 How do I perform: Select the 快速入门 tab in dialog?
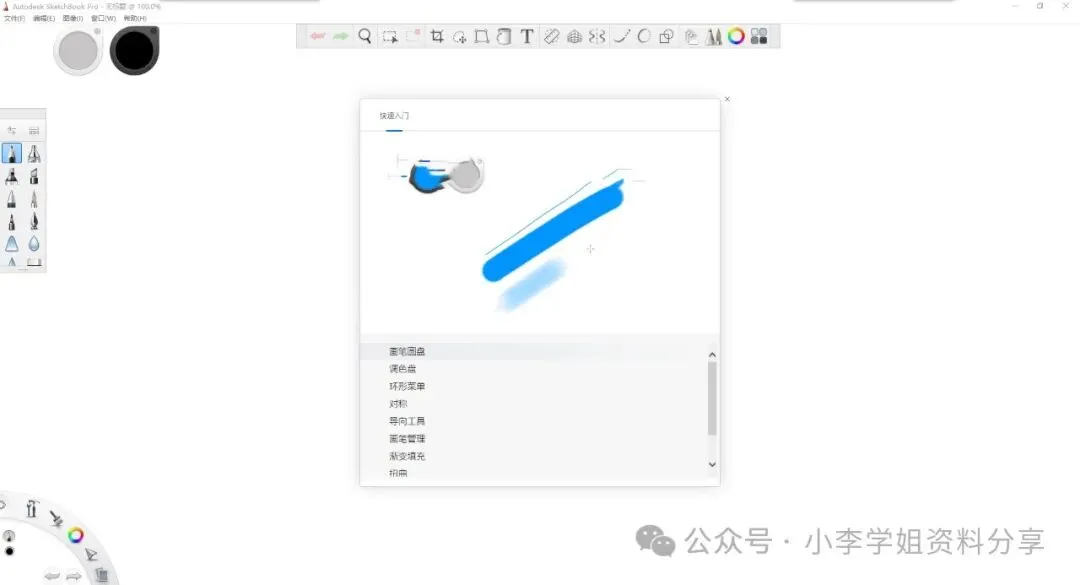(394, 116)
